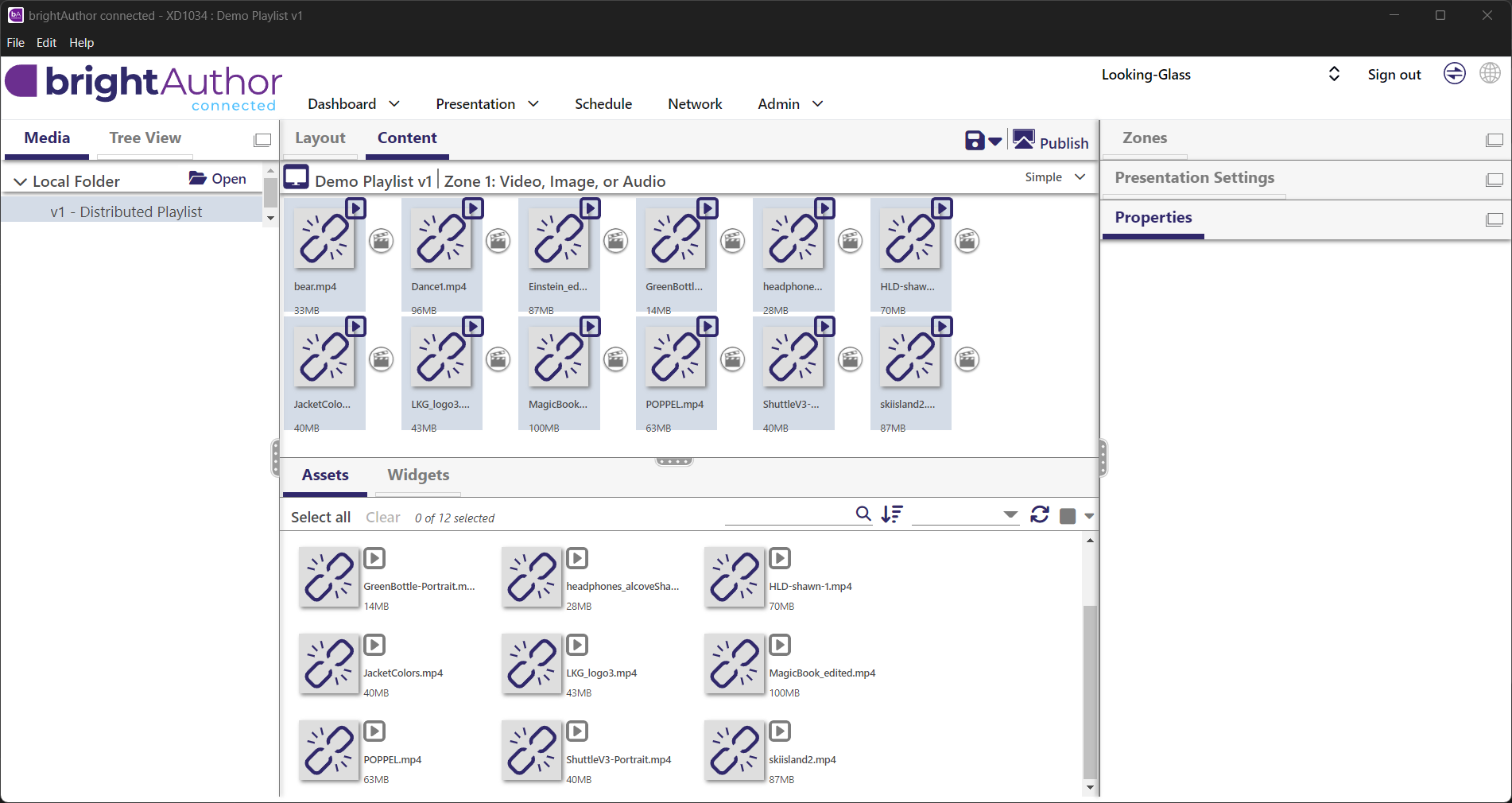The height and width of the screenshot is (803, 1512).
Task: Click the search magnifier icon in Assets
Action: coord(863,514)
